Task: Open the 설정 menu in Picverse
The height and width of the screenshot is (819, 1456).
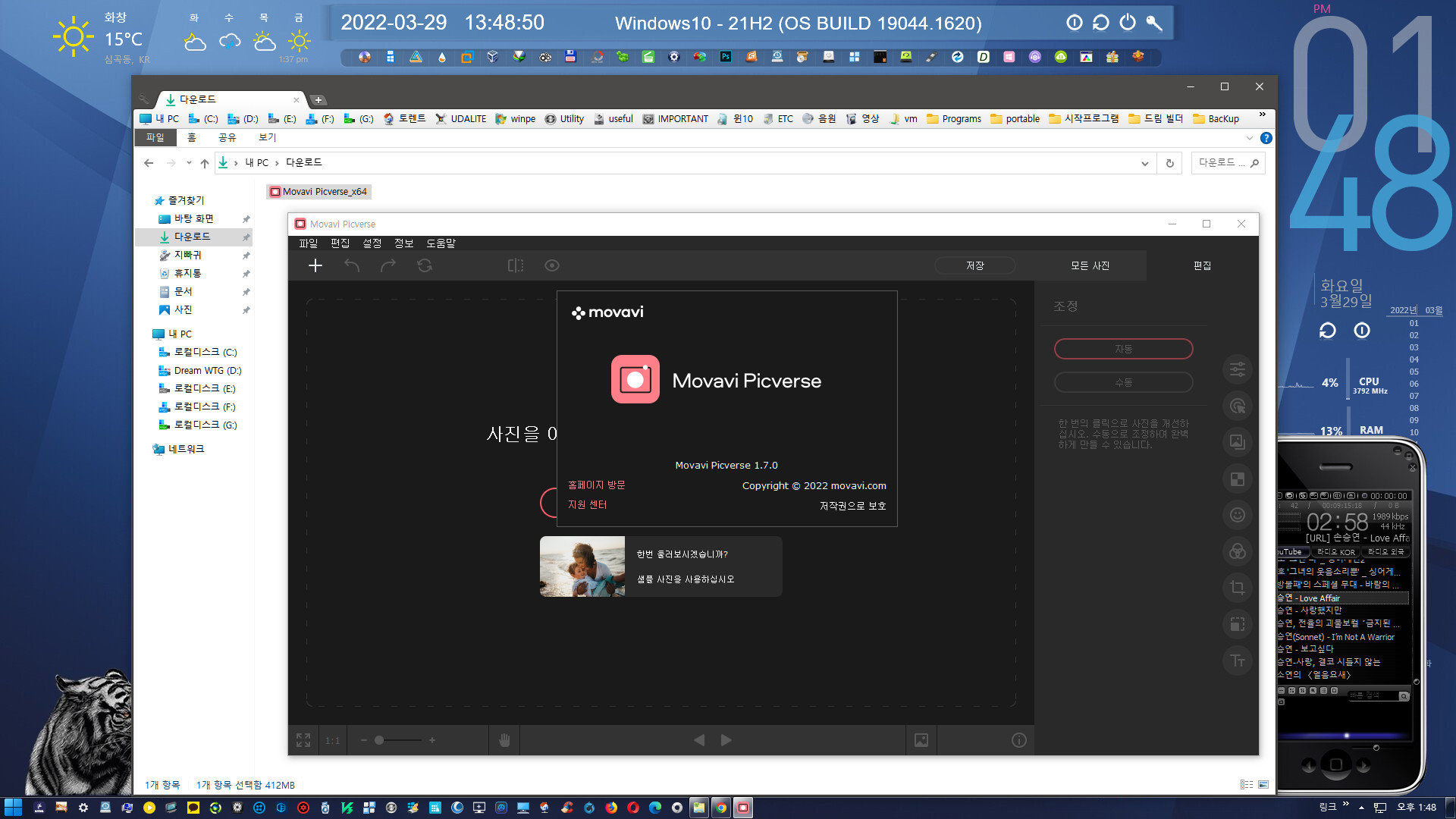Action: (x=372, y=243)
